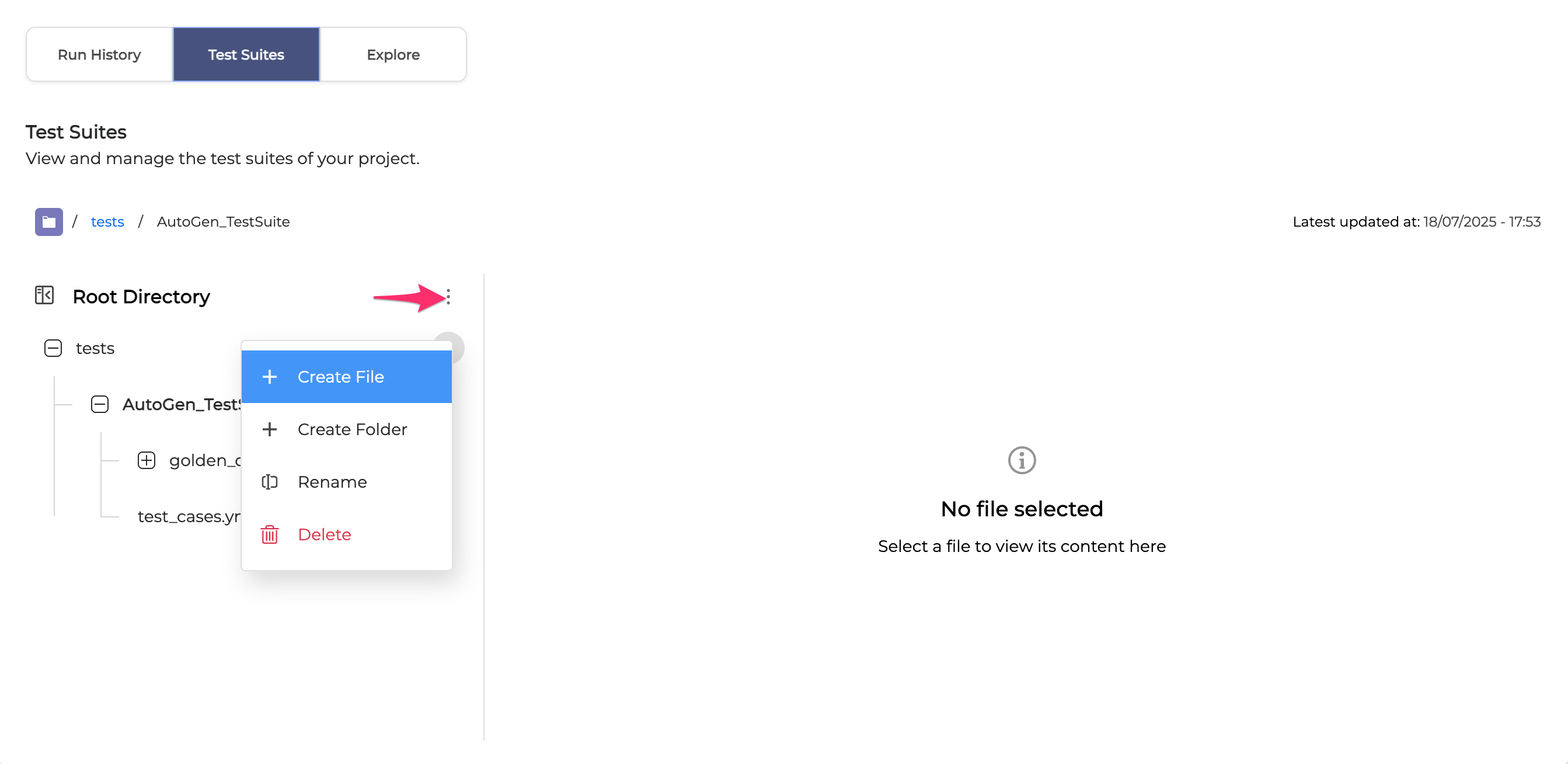Click the rename icon in context menu
Viewport: 1568px width, 764px height.
point(270,482)
